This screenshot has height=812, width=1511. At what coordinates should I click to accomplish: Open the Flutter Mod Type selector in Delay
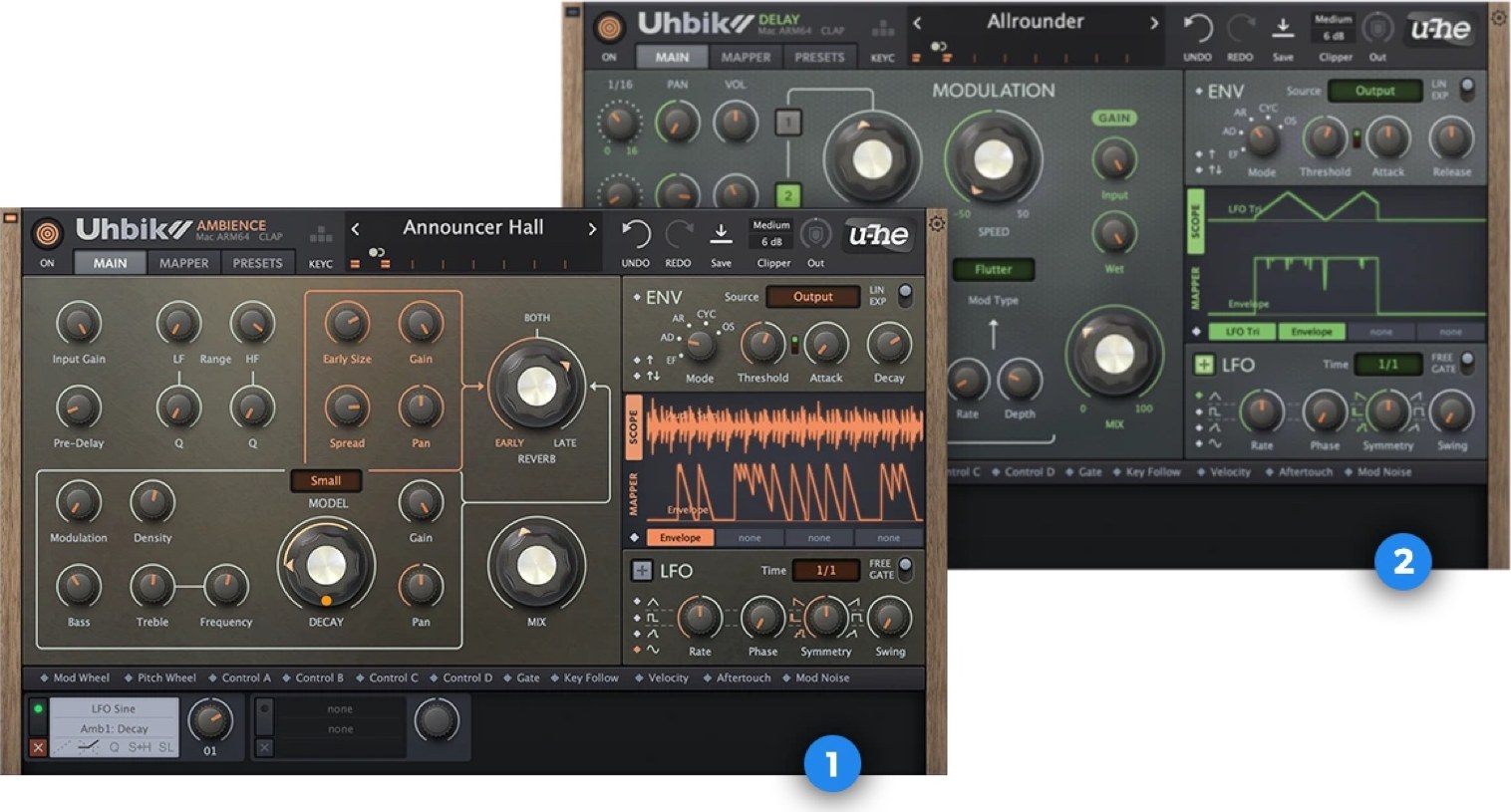[x=993, y=269]
